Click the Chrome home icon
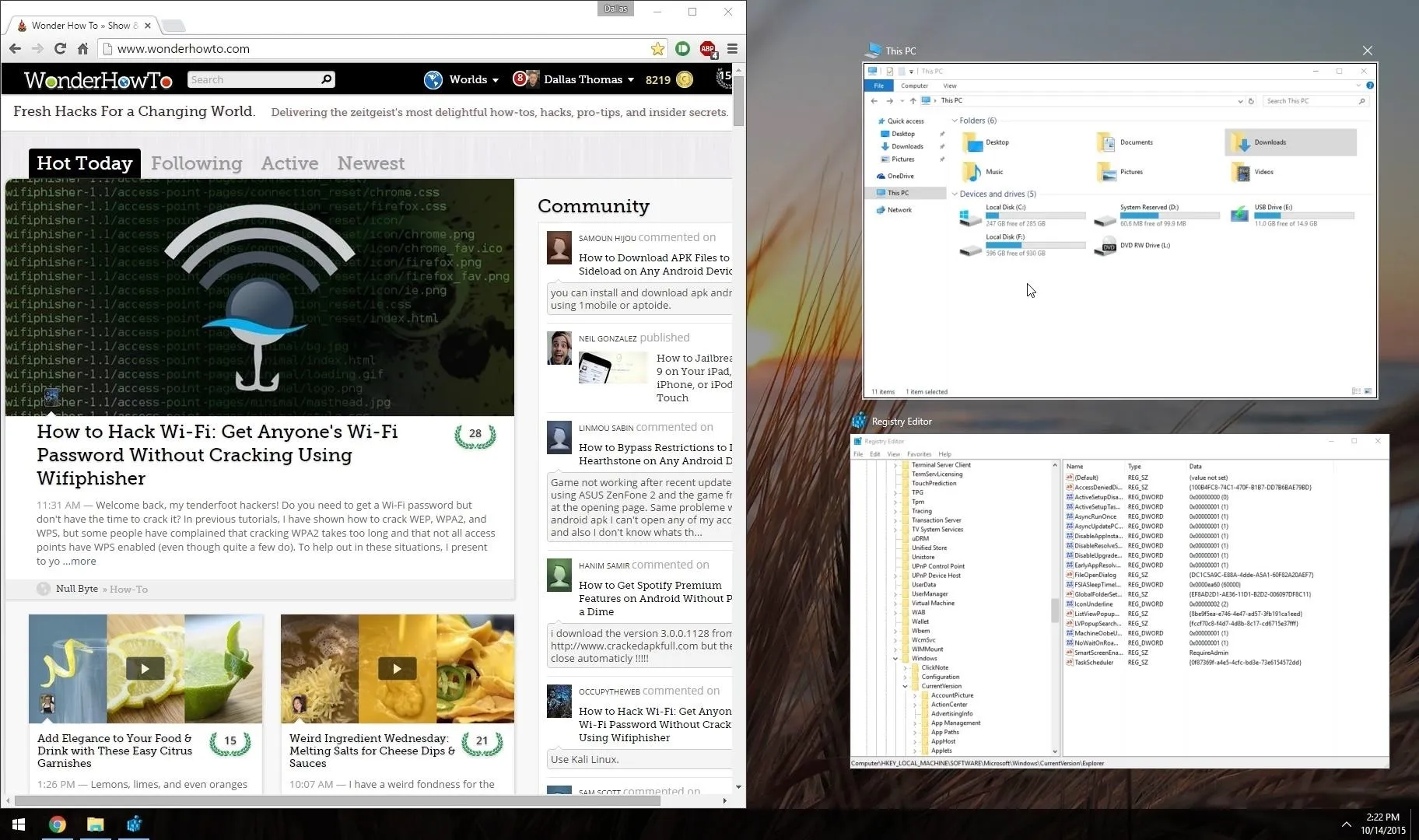Image resolution: width=1419 pixels, height=840 pixels. pos(82,48)
